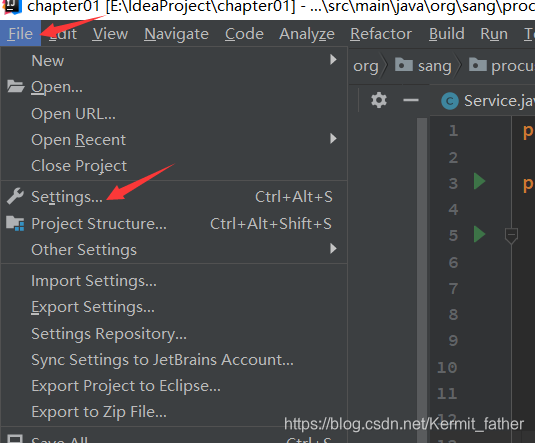The height and width of the screenshot is (443, 535).
Task: Select Export to Zip File...
Action: point(174,412)
